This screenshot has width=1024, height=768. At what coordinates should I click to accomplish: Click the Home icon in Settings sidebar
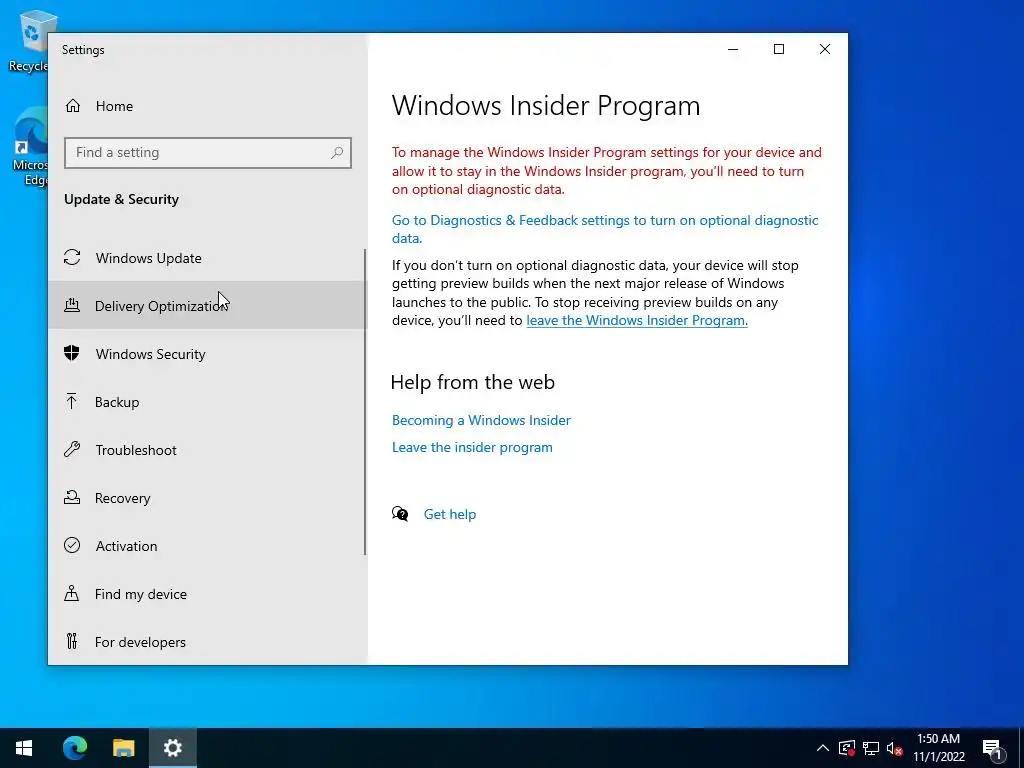(x=72, y=106)
